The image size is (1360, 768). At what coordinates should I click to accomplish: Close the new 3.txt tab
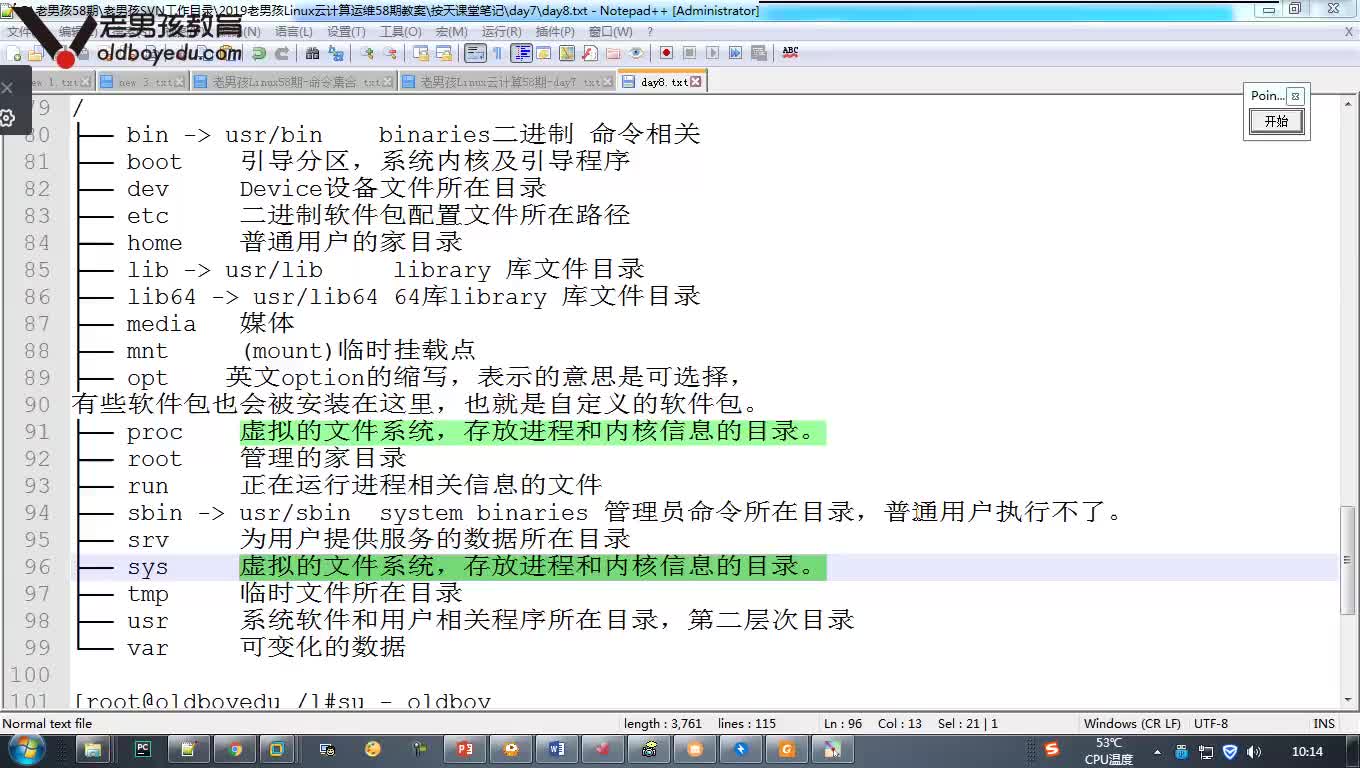[180, 82]
